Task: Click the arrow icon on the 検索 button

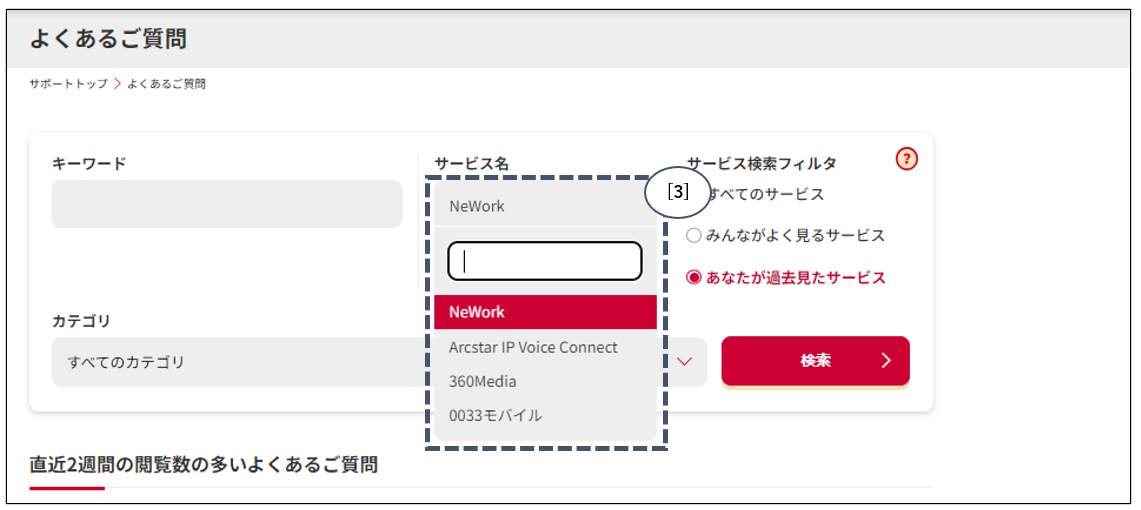Action: pyautogui.click(x=885, y=361)
